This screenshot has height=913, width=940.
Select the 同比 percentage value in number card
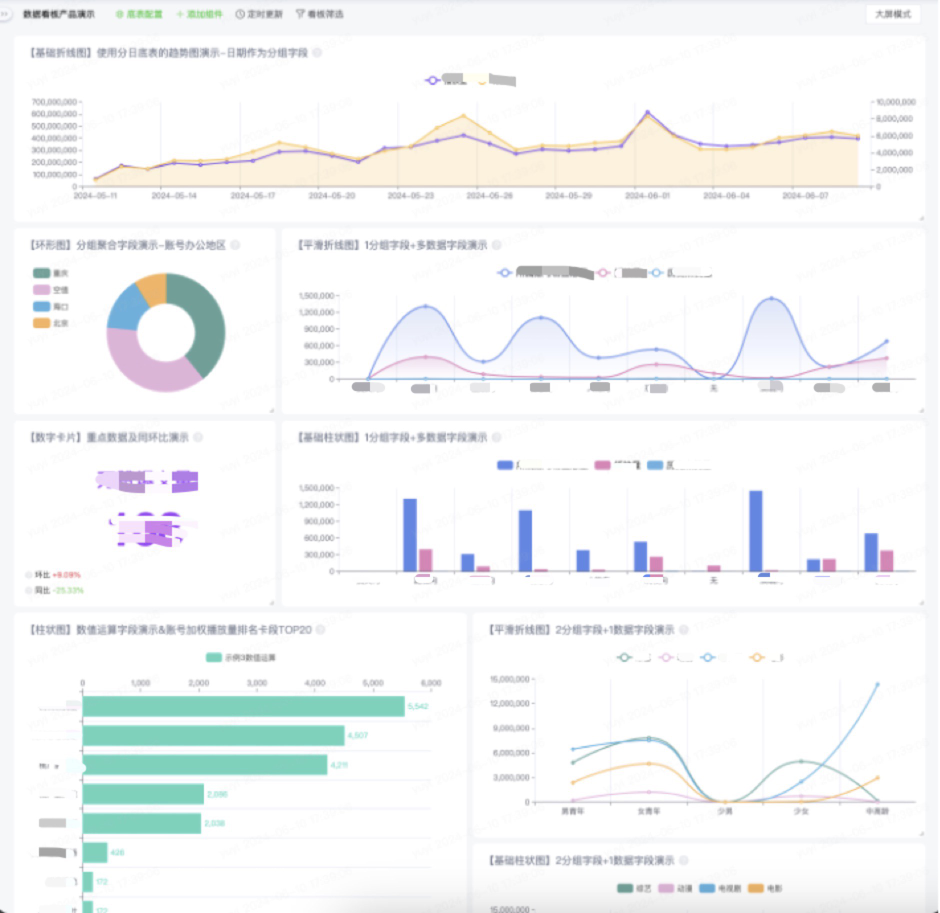tap(68, 590)
